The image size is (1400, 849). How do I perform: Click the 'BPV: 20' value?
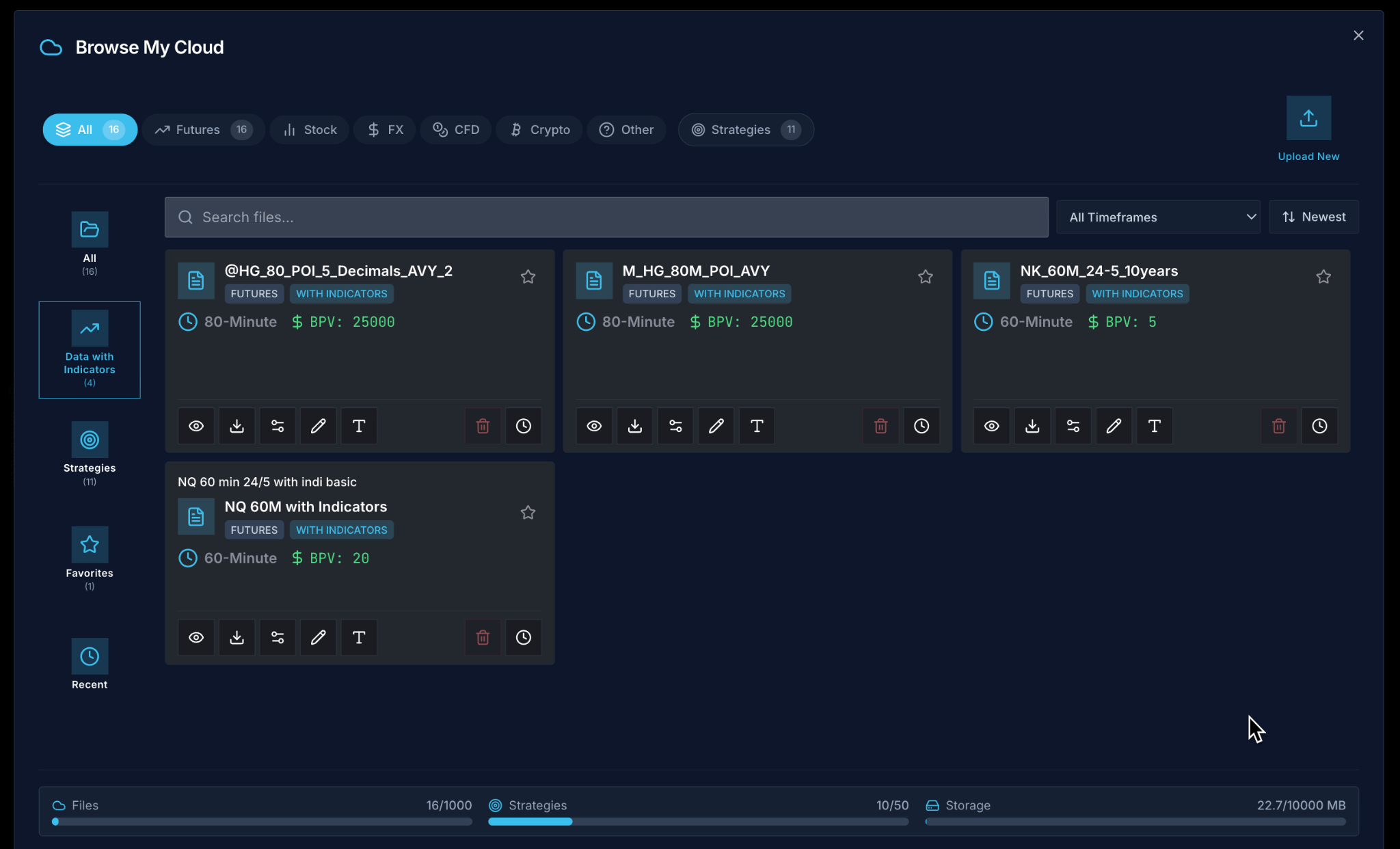coord(339,558)
